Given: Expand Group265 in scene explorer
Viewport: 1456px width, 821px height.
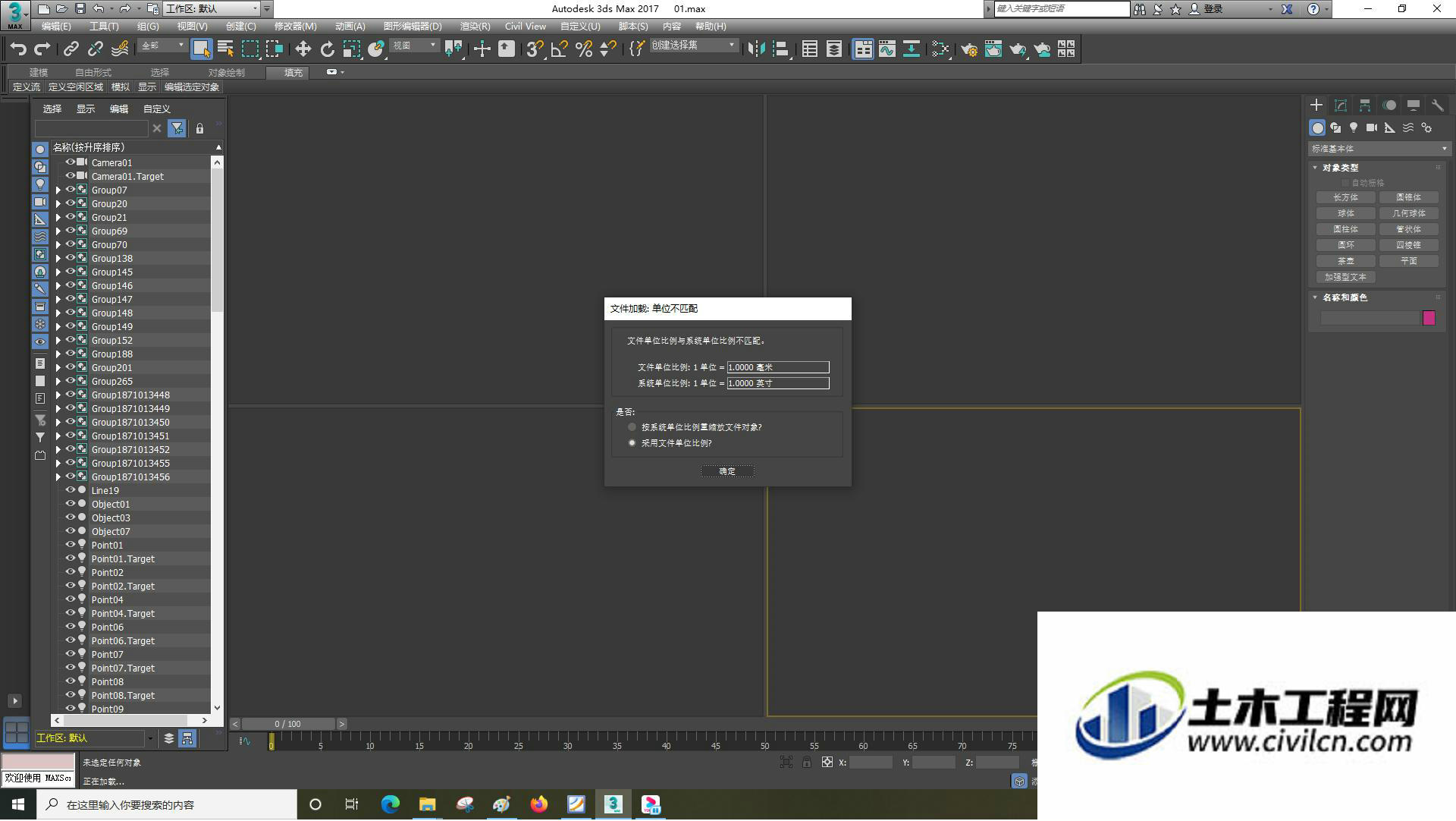Looking at the screenshot, I should coord(58,381).
